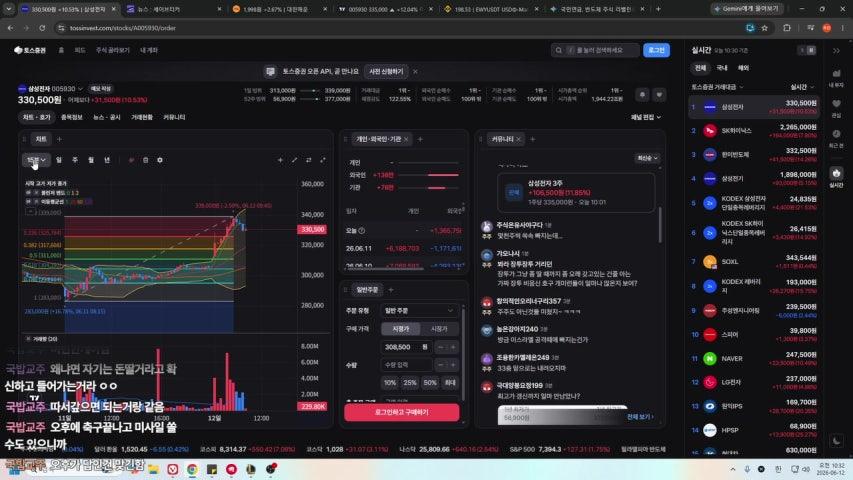
Task: Set quantity to 최대 button
Action: point(450,383)
